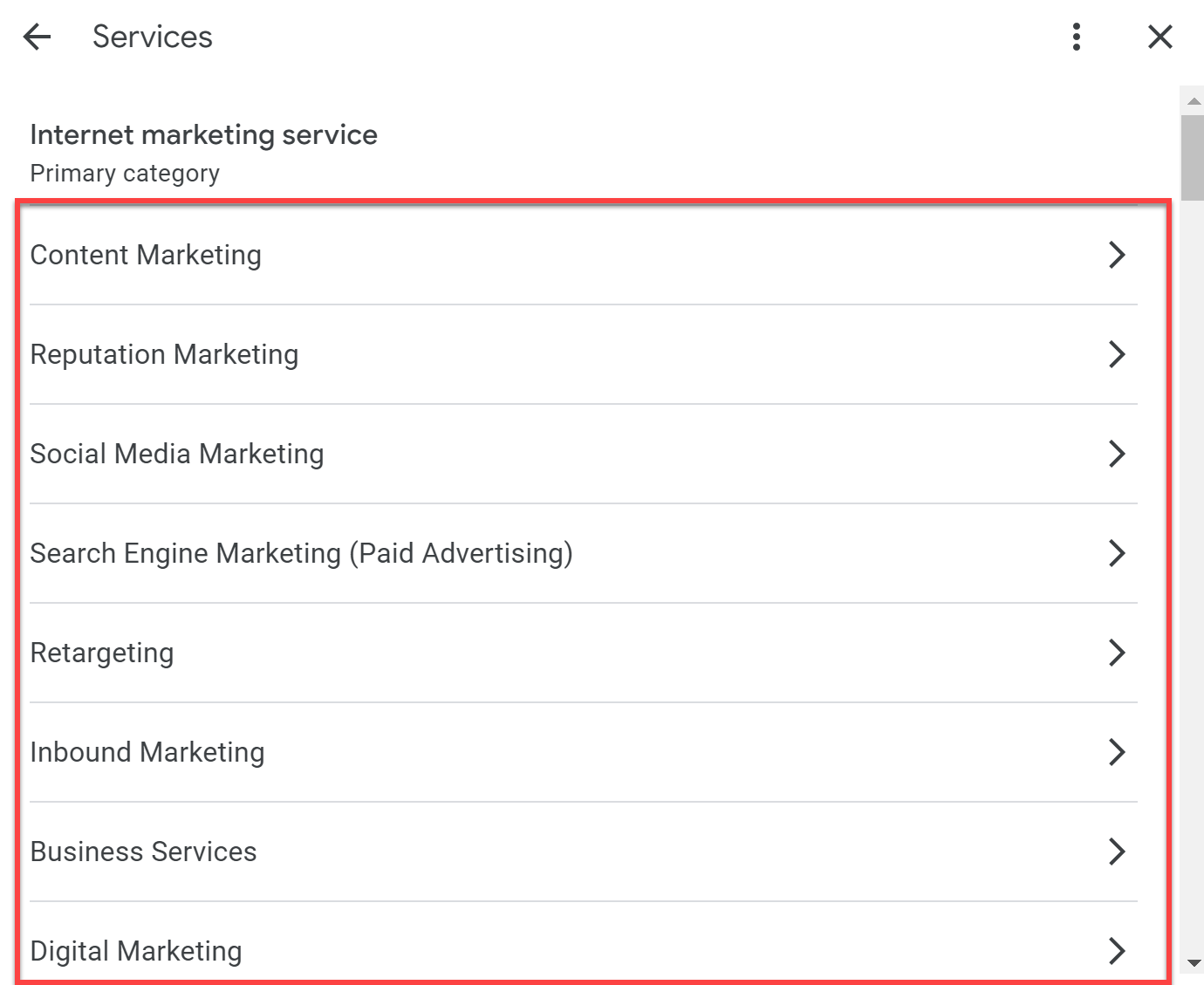Click chevron next to Business Services
1204x985 pixels.
point(1117,852)
